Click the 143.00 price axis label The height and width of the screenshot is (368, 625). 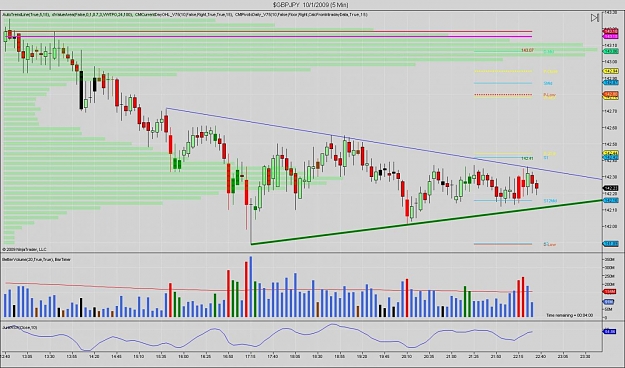611,62
